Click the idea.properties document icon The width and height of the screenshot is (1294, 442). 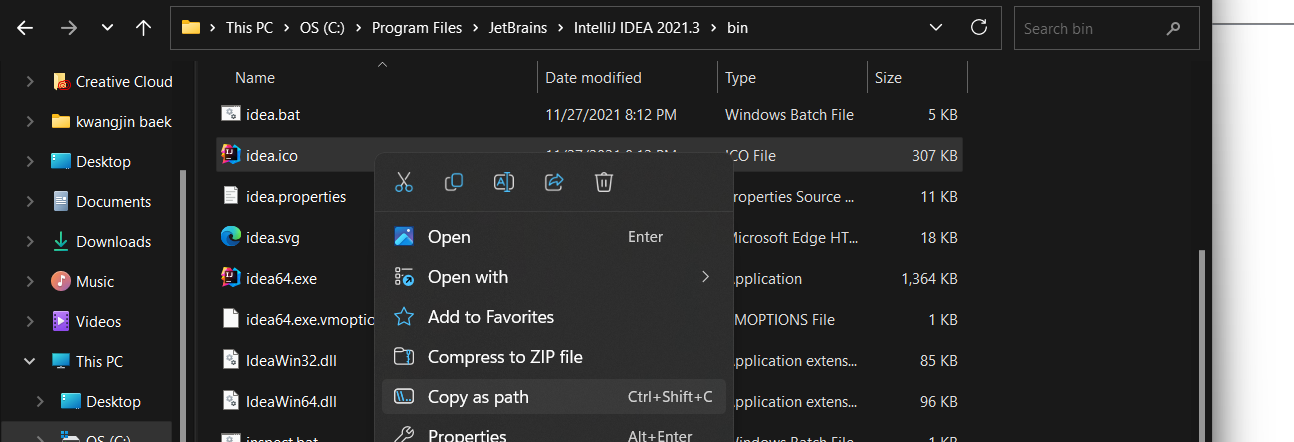pyautogui.click(x=231, y=195)
